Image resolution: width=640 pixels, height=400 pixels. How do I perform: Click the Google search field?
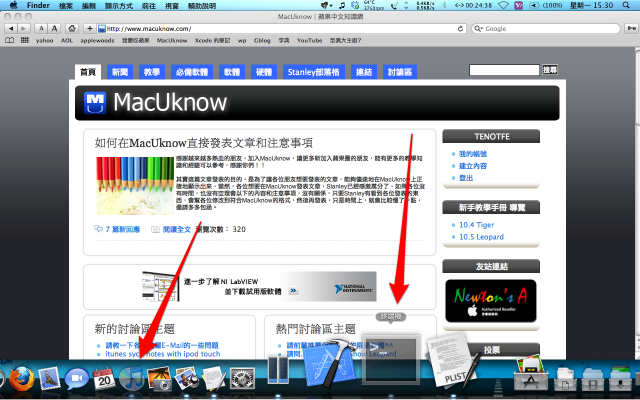pyautogui.click(x=546, y=29)
